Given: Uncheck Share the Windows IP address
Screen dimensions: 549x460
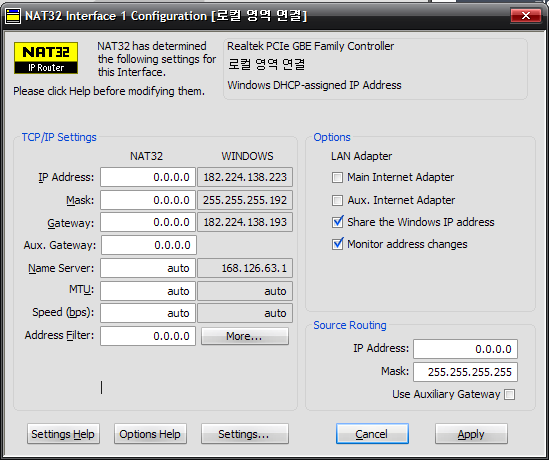Looking at the screenshot, I should click(x=337, y=222).
